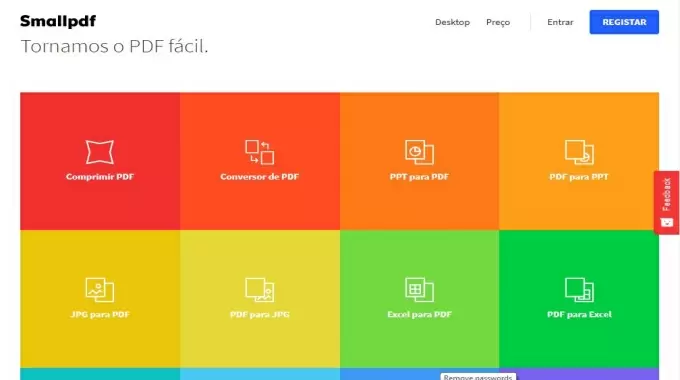This screenshot has width=680, height=380.
Task: Click the PDF para JPG label
Action: coord(259,314)
